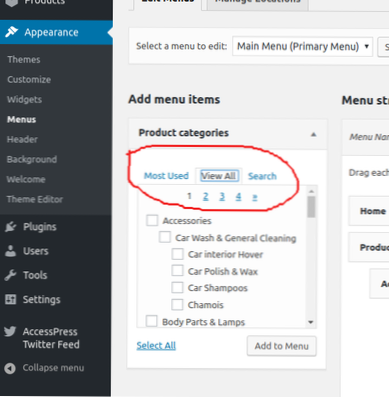The height and width of the screenshot is (397, 389).
Task: Go to category page 4
Action: pyautogui.click(x=238, y=196)
